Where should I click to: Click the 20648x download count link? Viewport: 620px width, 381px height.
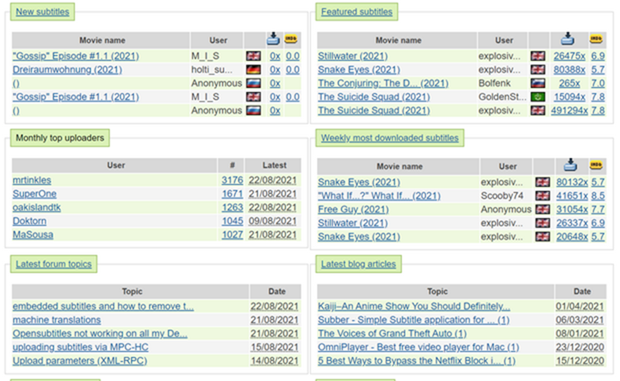(x=572, y=237)
